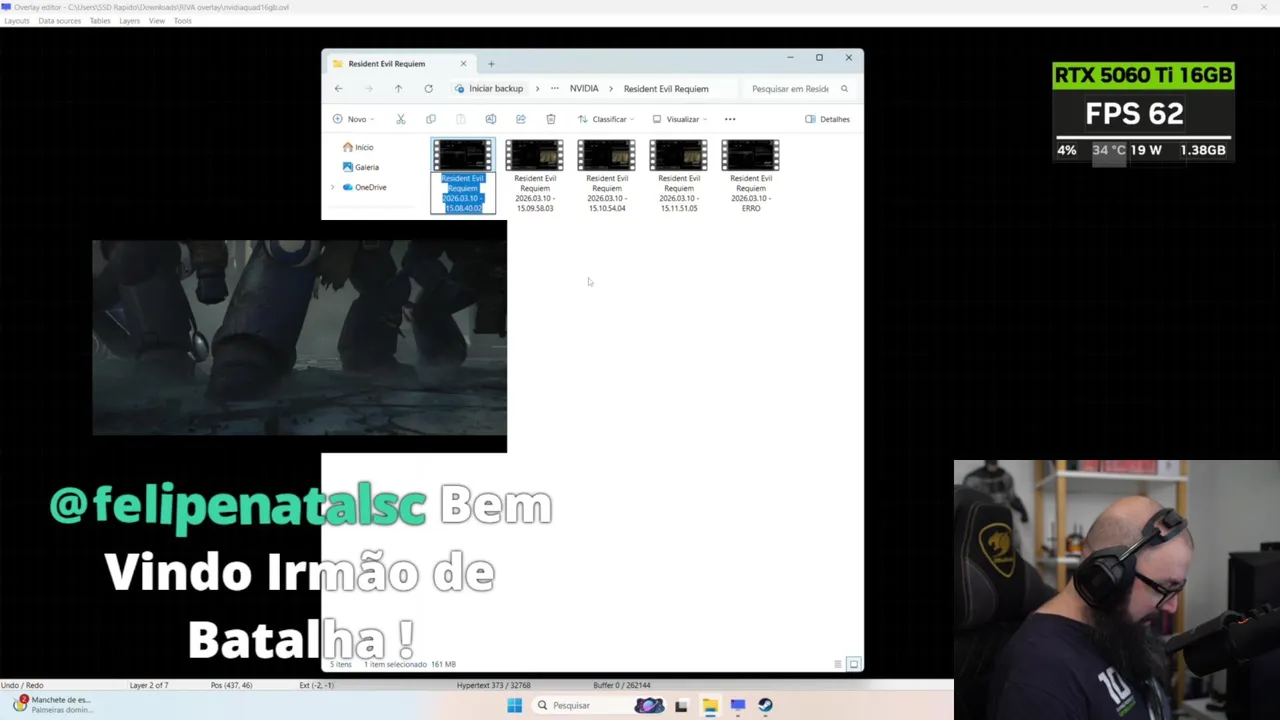Open the Layouts menu in Overlay editor
This screenshot has height=720, width=1280.
17,21
